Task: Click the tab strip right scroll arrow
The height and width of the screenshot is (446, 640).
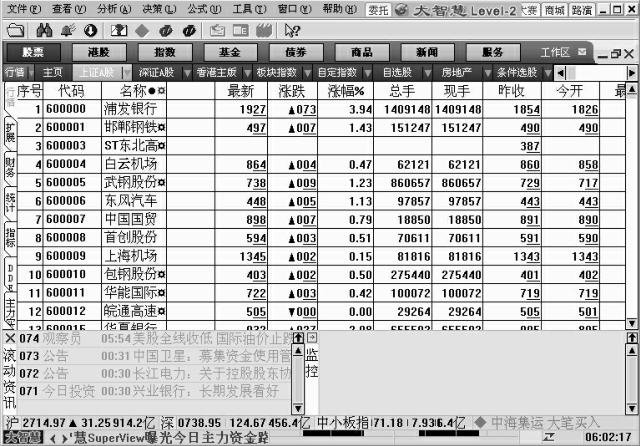Action: pyautogui.click(x=632, y=73)
